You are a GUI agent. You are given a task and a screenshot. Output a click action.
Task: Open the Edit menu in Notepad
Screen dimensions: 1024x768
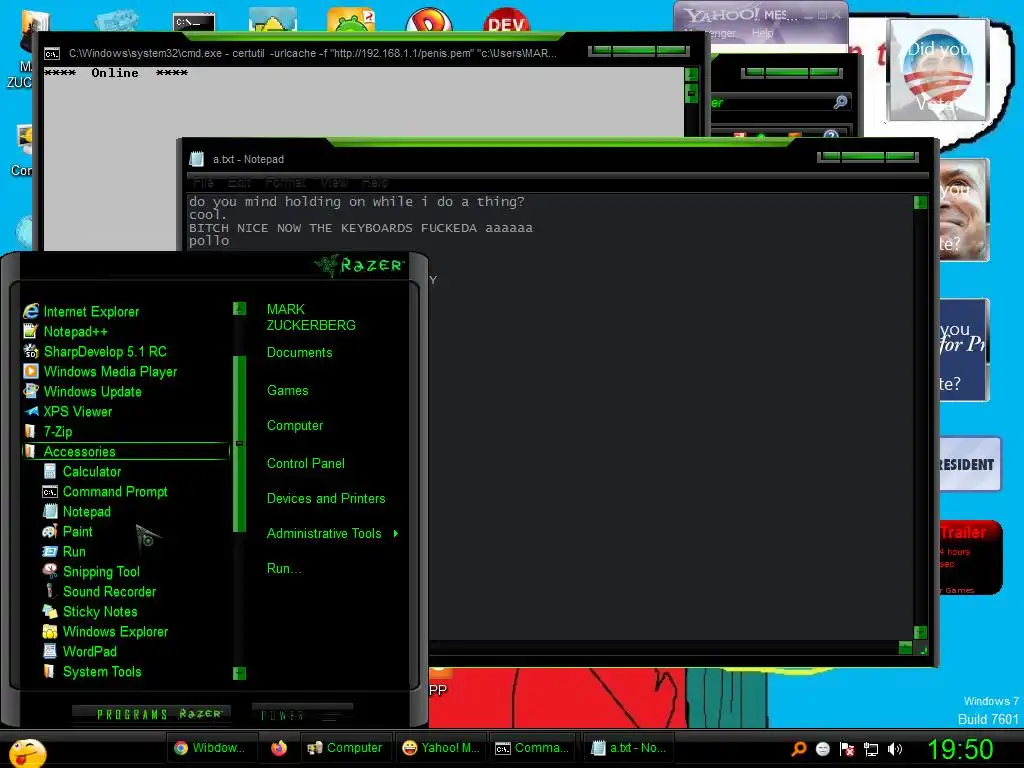[239, 183]
